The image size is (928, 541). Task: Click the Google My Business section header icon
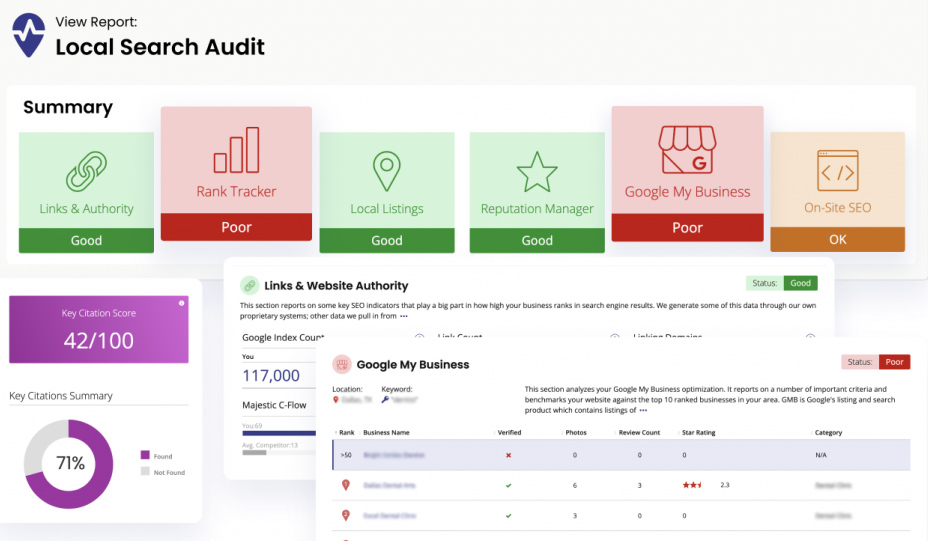pos(342,365)
